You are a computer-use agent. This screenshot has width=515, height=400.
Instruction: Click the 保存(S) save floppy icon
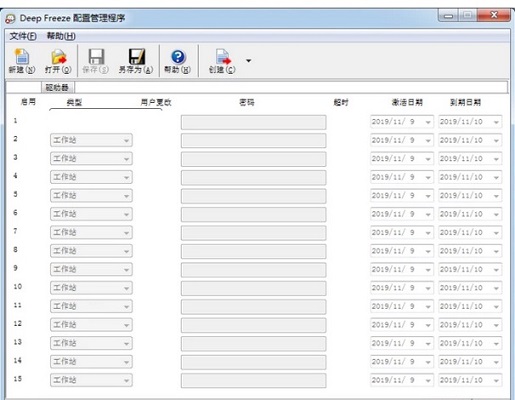(x=96, y=57)
